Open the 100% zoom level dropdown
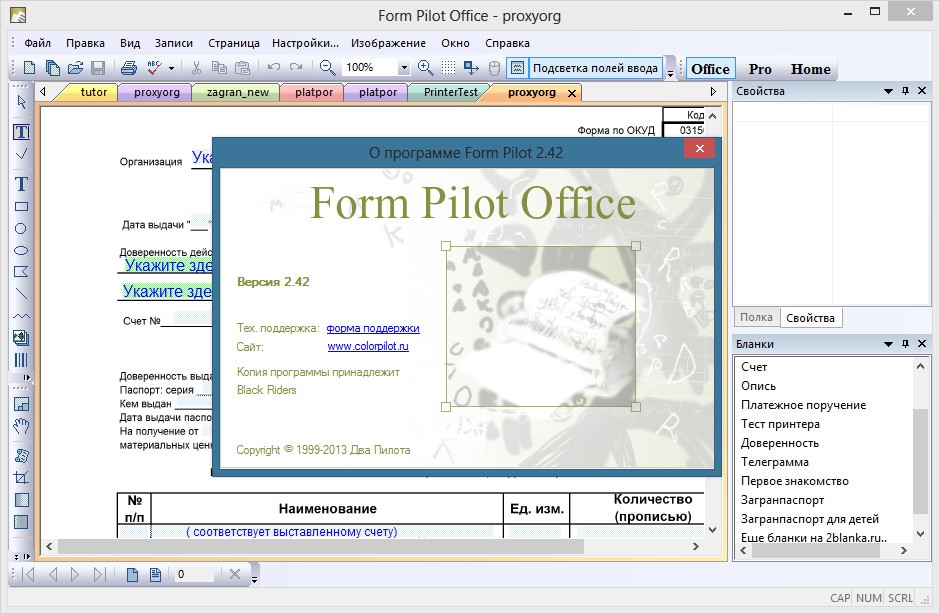The width and height of the screenshot is (940, 614). [x=404, y=68]
